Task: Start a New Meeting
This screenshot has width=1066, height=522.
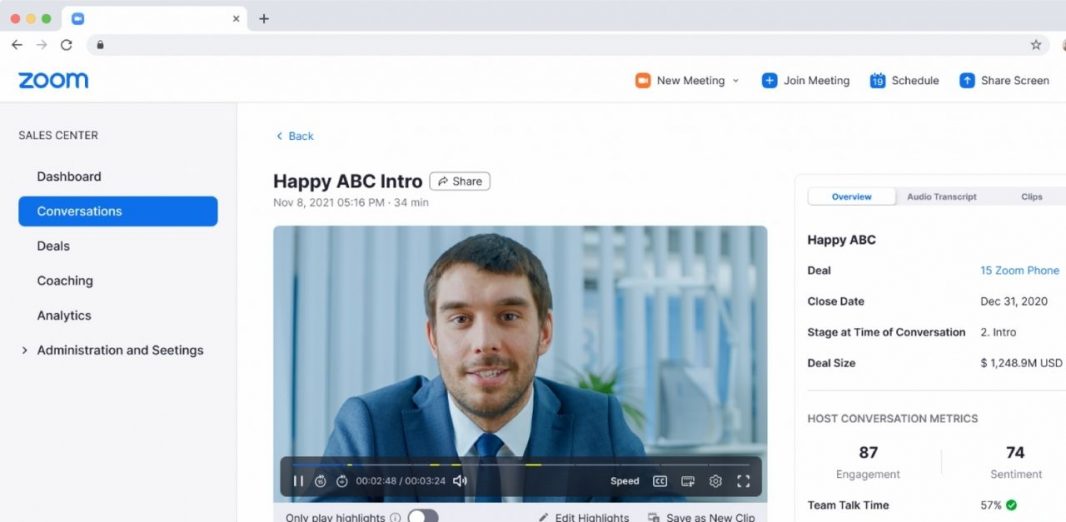Action: pos(681,80)
